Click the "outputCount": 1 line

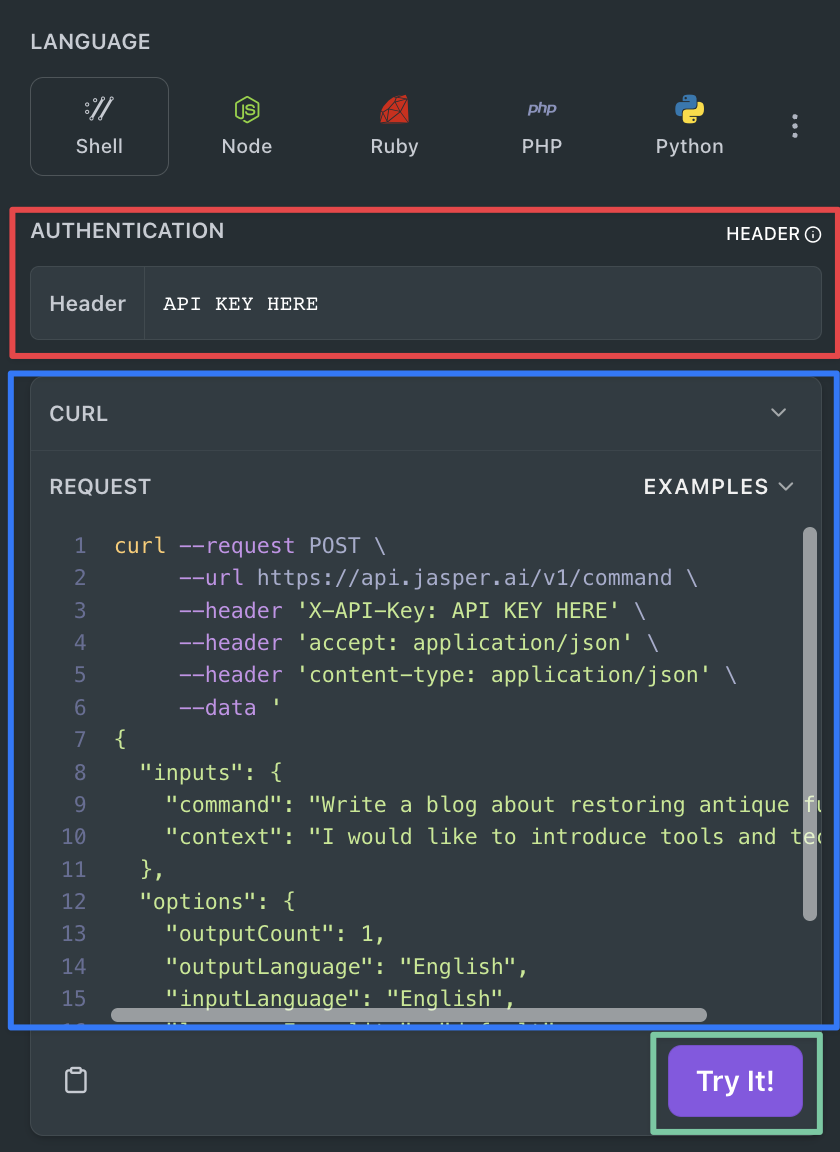(x=276, y=934)
